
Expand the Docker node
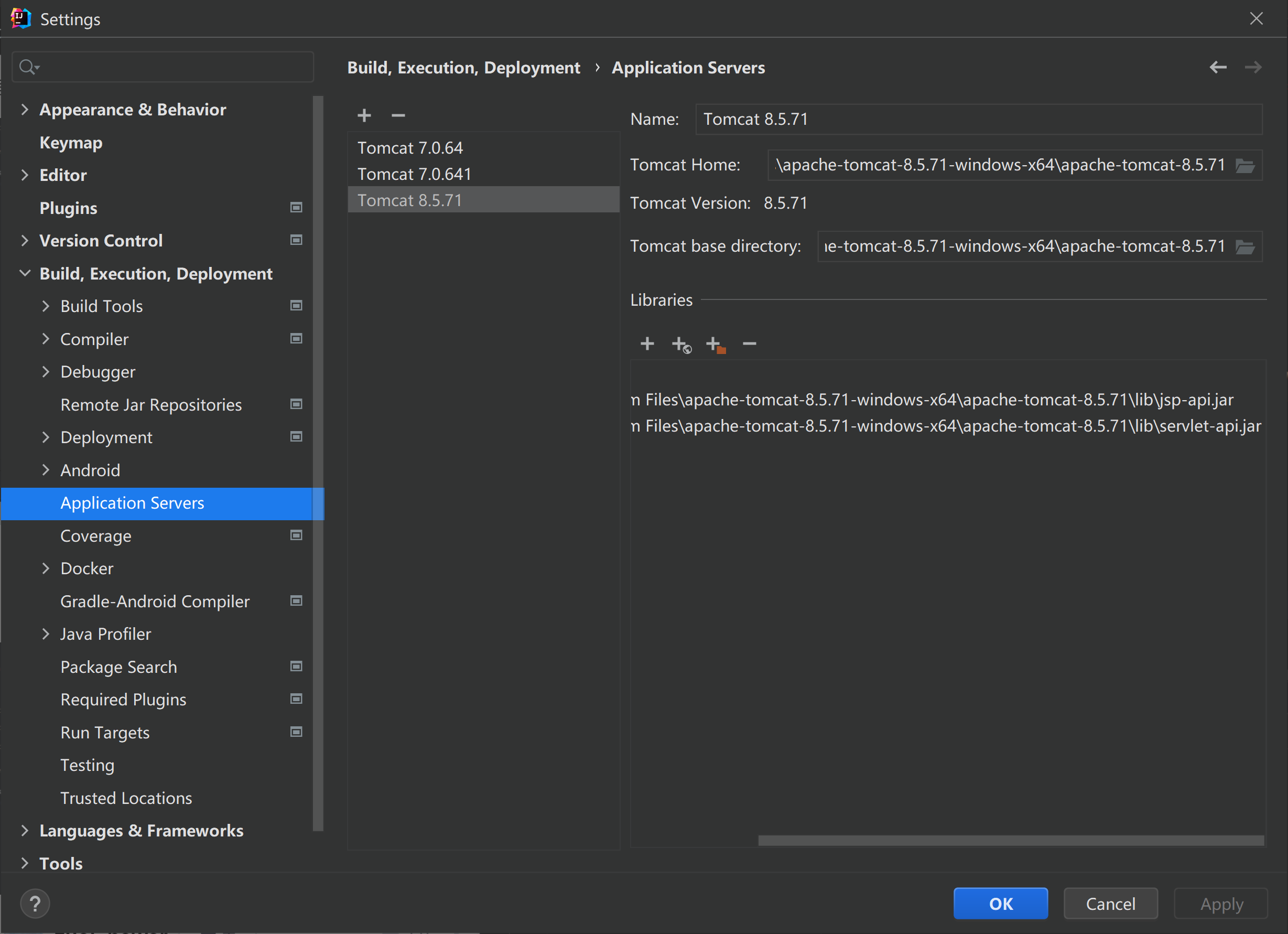click(46, 568)
